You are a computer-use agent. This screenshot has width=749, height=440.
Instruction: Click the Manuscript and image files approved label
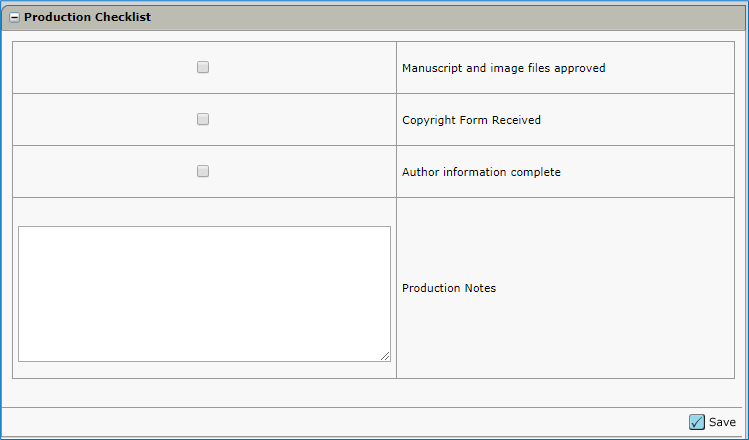tap(503, 68)
